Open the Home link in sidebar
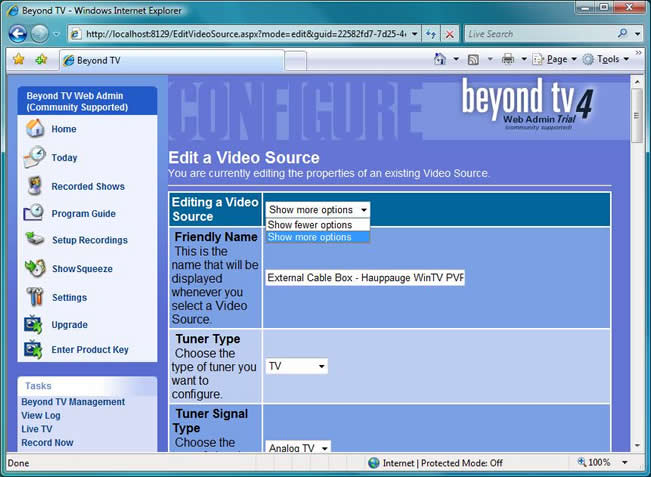Screen dimensions: 651x477 coord(64,129)
